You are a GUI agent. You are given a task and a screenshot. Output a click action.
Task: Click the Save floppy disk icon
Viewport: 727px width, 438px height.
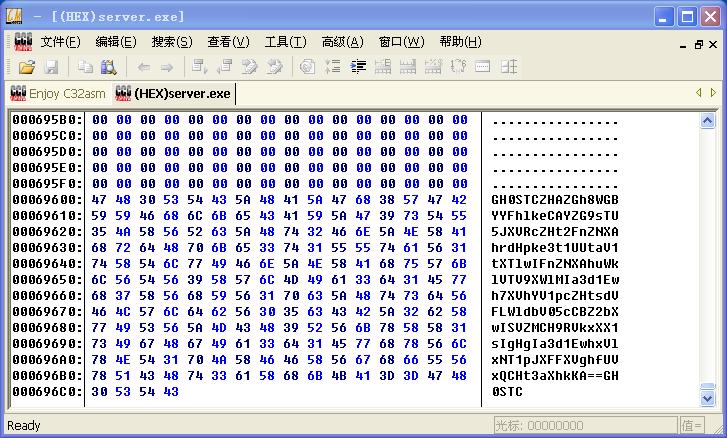point(51,67)
